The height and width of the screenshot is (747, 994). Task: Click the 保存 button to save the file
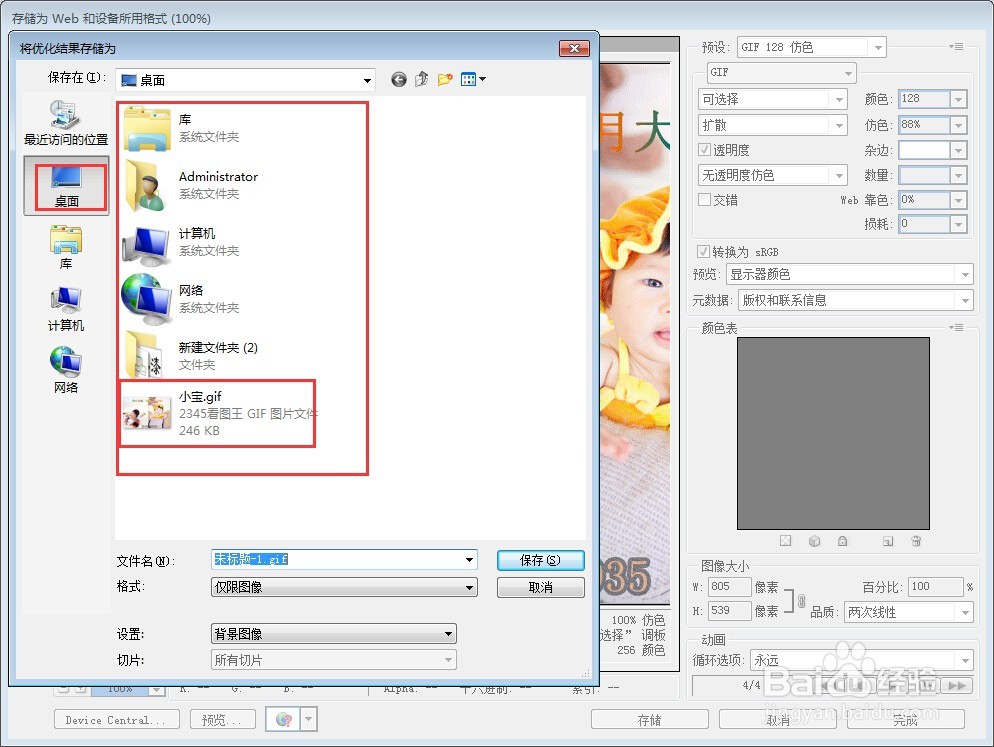540,560
